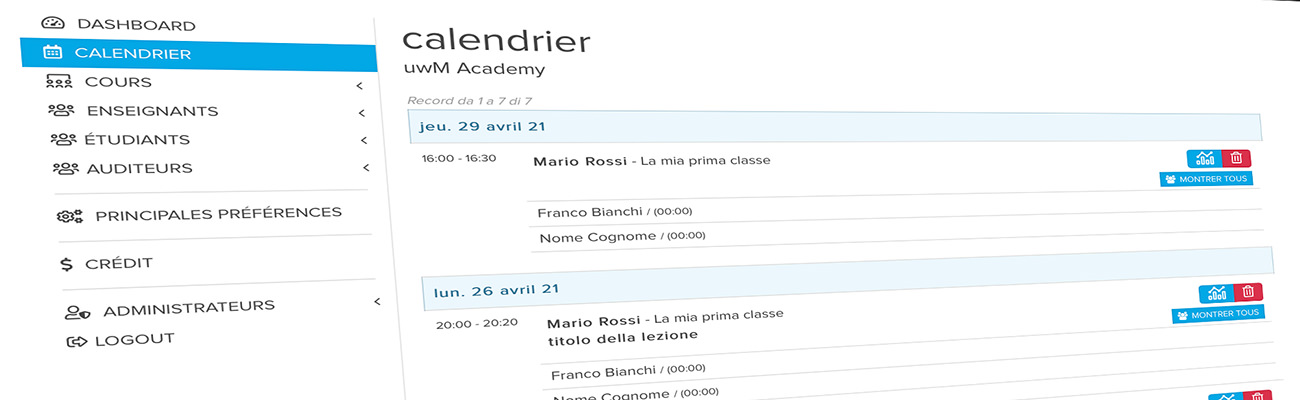Click the calendar icon in sidebar
The image size is (1300, 400).
[54, 53]
